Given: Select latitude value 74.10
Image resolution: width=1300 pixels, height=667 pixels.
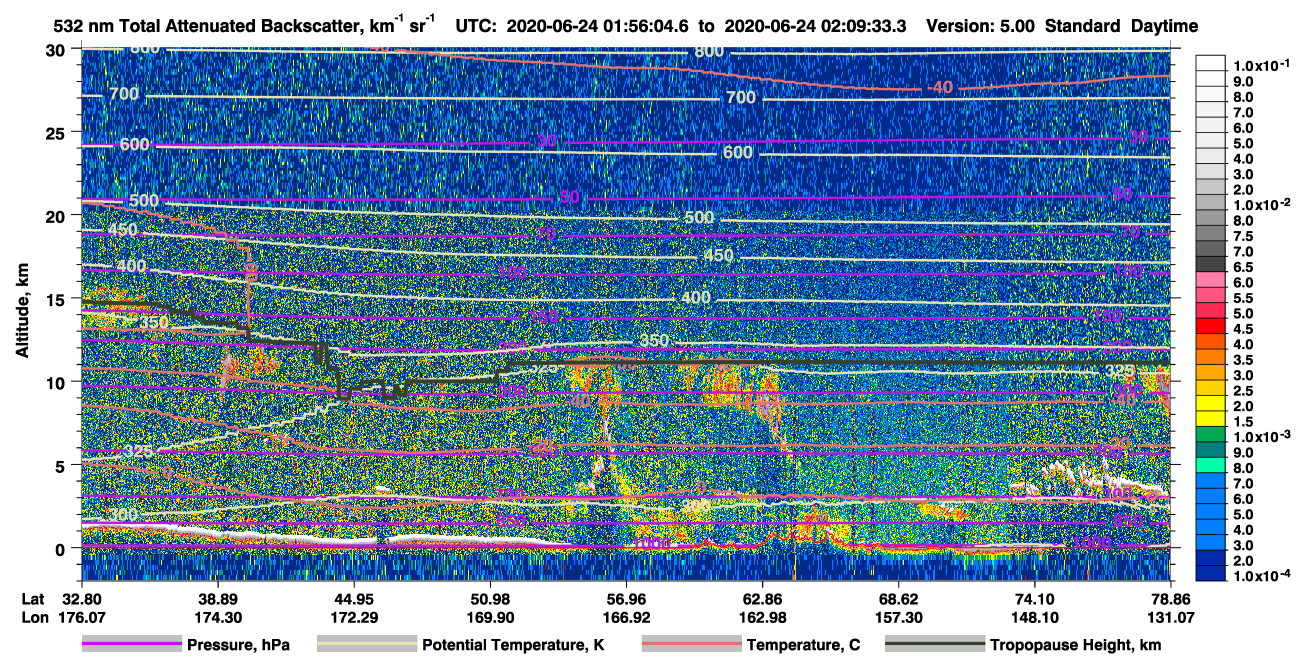Looking at the screenshot, I should click(x=1034, y=599).
